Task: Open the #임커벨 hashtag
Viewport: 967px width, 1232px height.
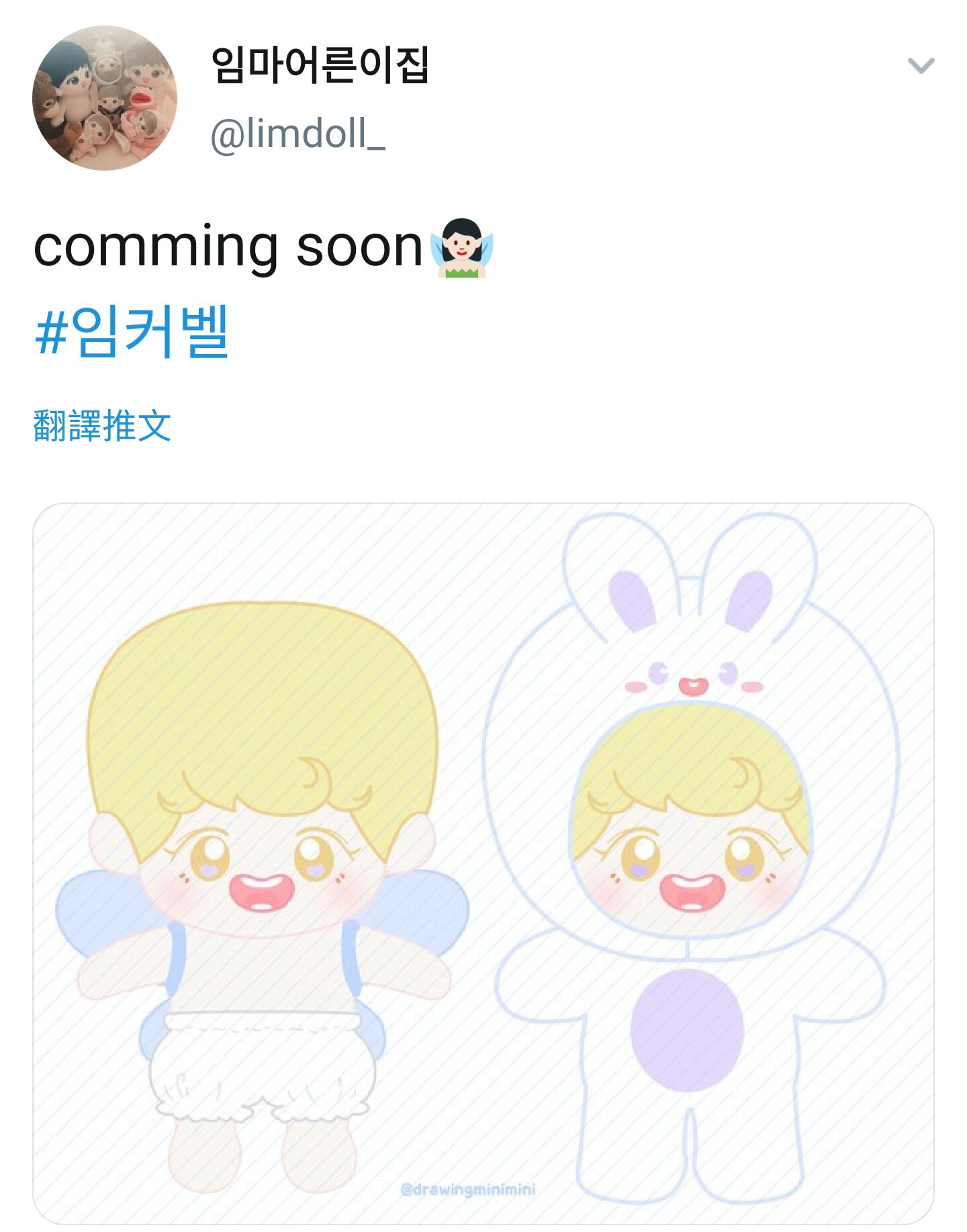Action: click(x=132, y=331)
